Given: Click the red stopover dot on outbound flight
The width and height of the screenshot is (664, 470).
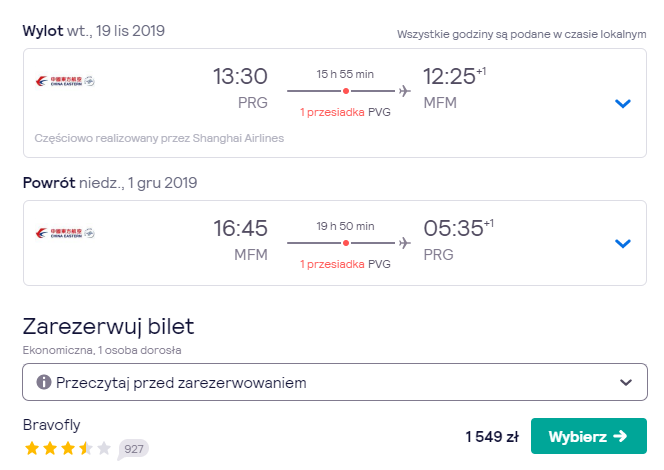Looking at the screenshot, I should [x=346, y=91].
